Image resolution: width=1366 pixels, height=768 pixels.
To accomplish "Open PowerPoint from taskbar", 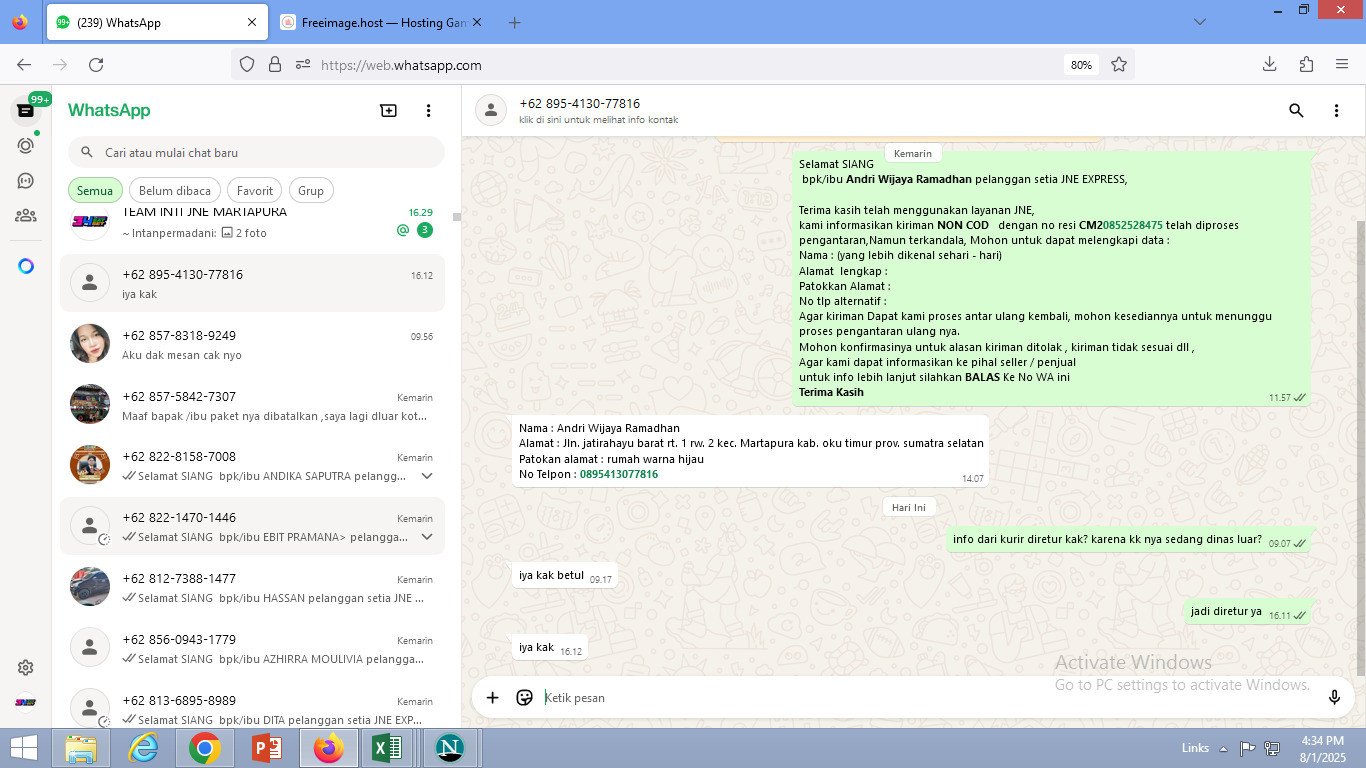I will tap(266, 748).
